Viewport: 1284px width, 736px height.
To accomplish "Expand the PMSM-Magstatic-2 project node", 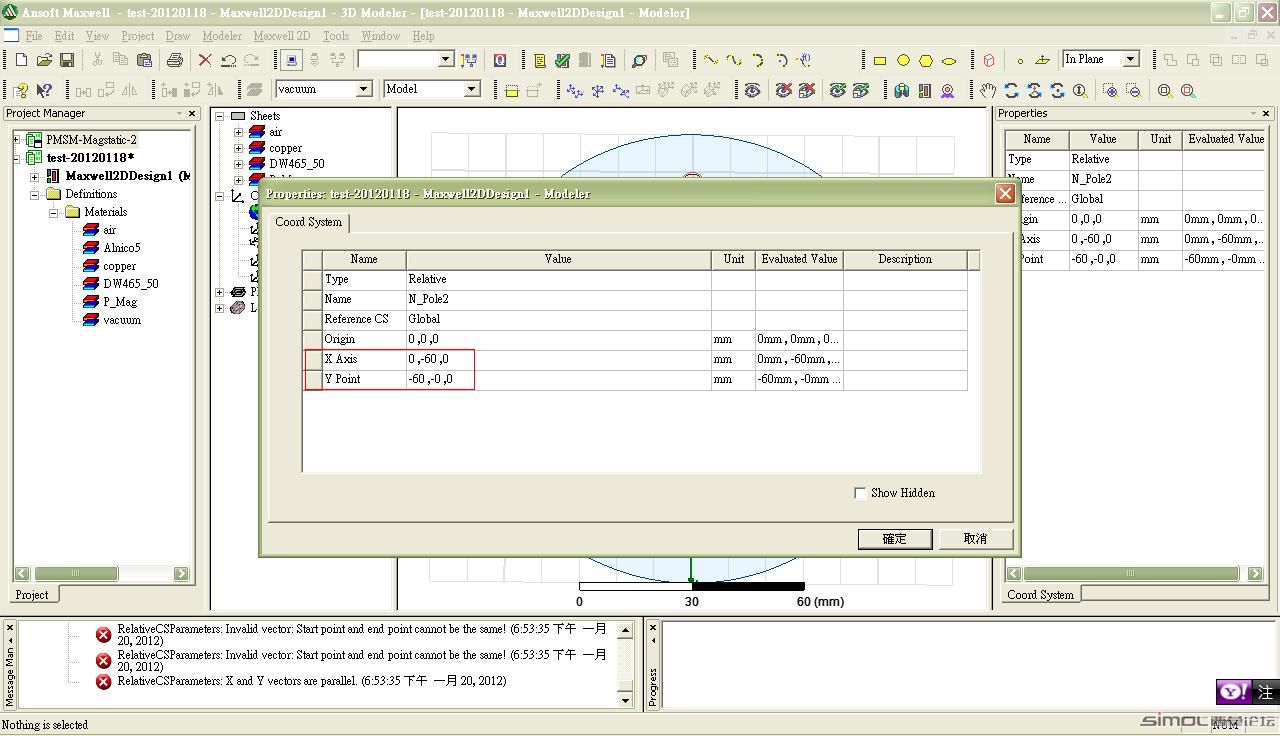I will (x=17, y=140).
